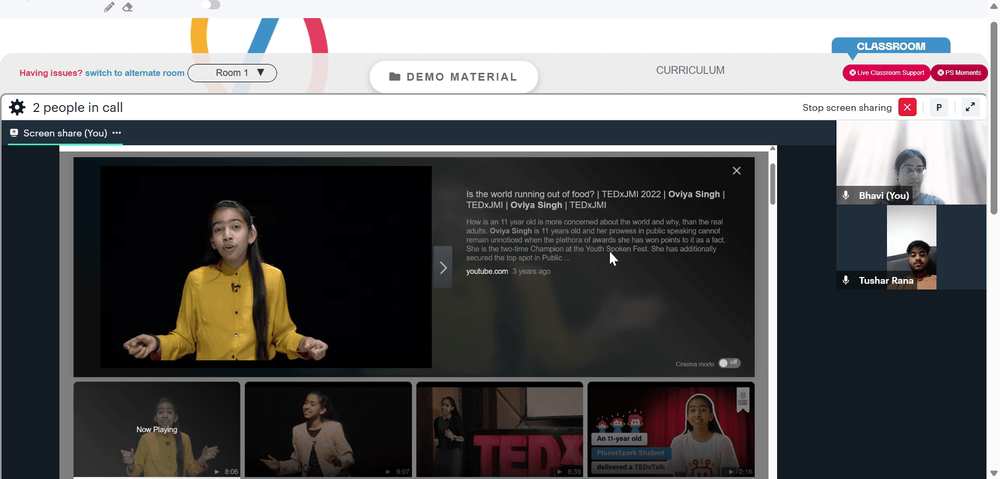Turn on Cinema mode toggle
This screenshot has height=479, width=1000.
click(729, 363)
